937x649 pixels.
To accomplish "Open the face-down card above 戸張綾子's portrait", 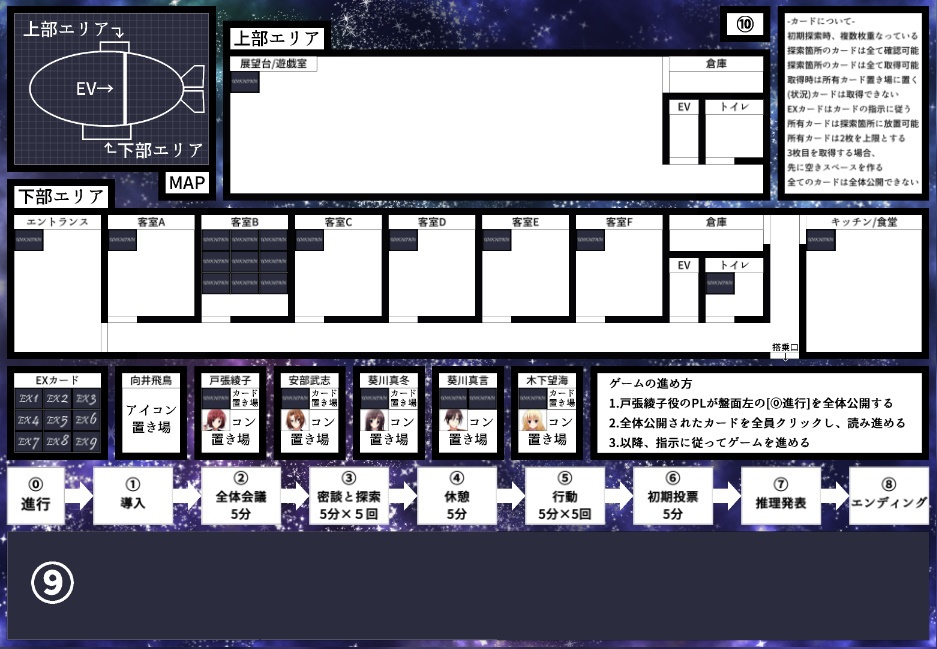I will [x=217, y=397].
